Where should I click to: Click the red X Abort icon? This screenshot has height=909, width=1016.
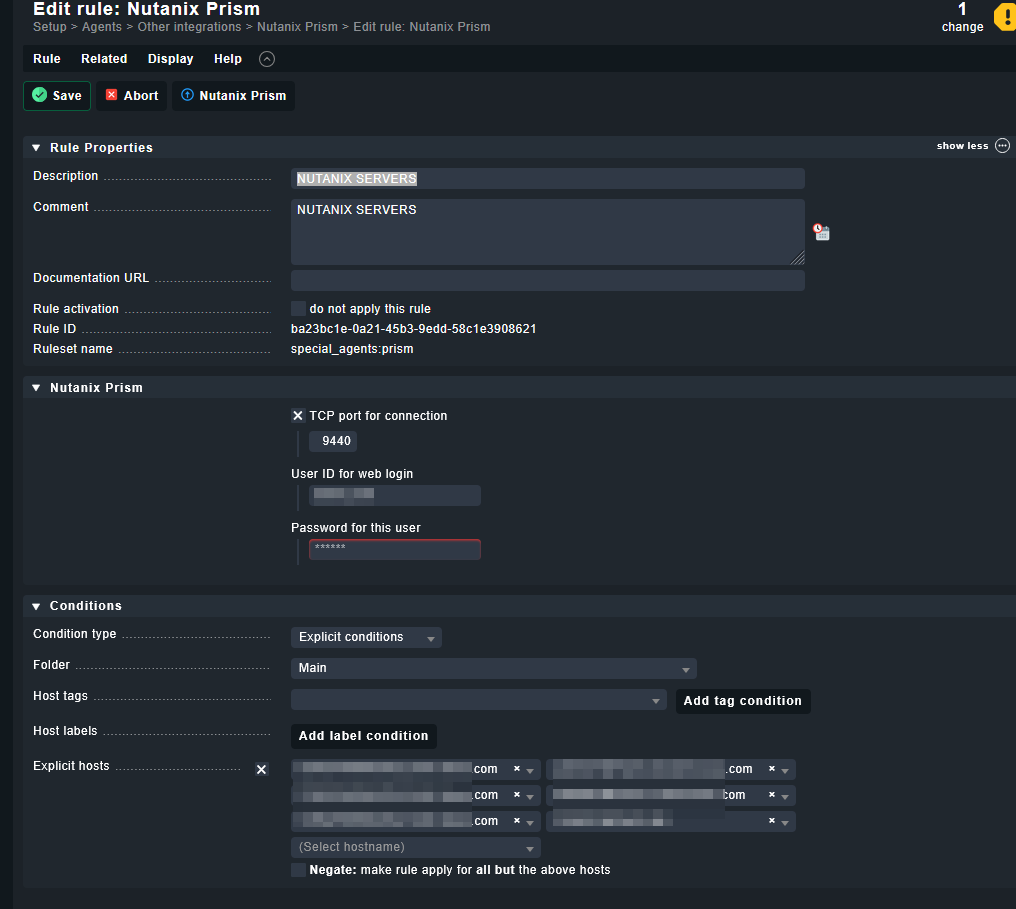coord(112,95)
